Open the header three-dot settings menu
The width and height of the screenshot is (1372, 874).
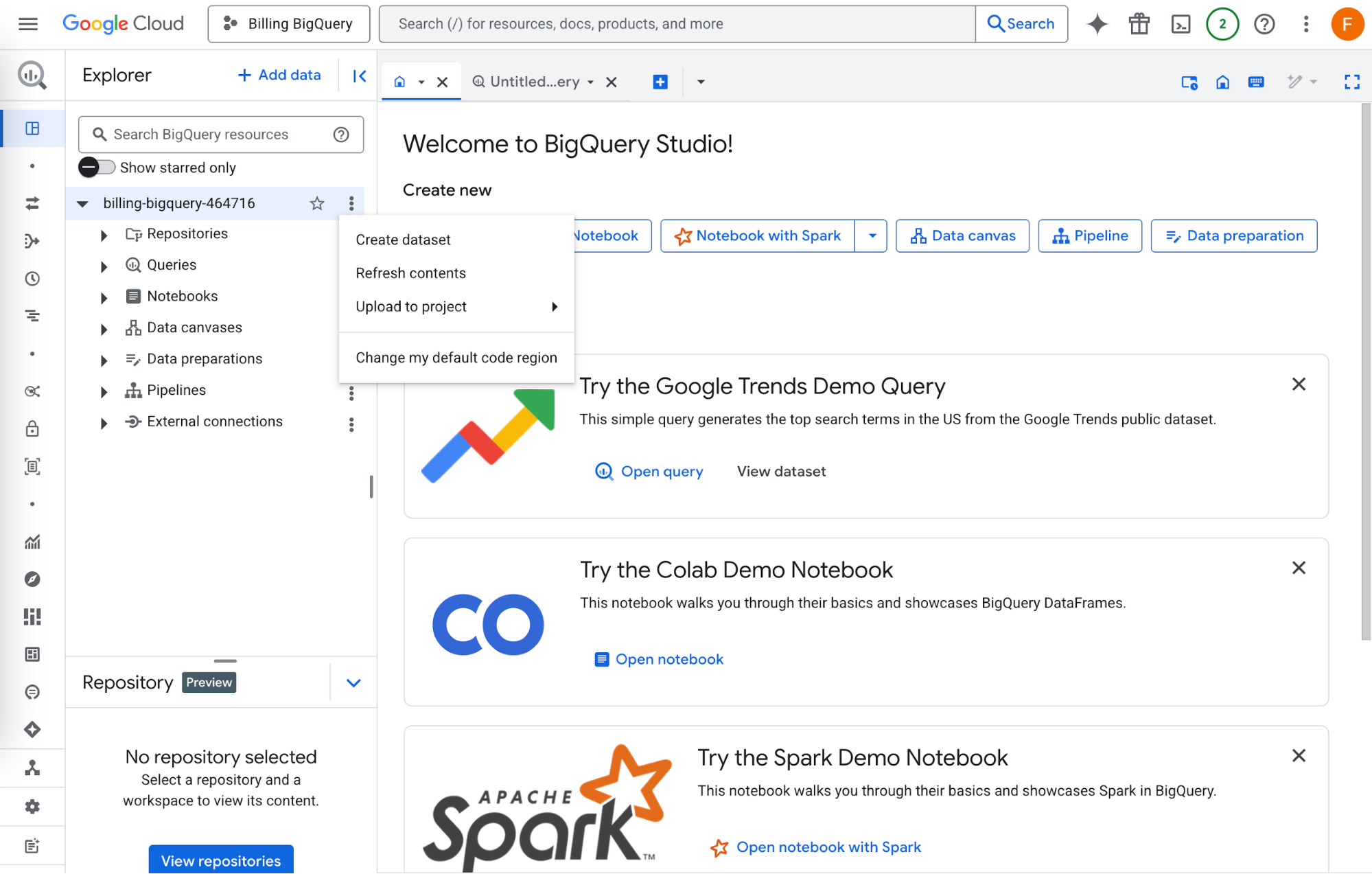pos(1306,24)
